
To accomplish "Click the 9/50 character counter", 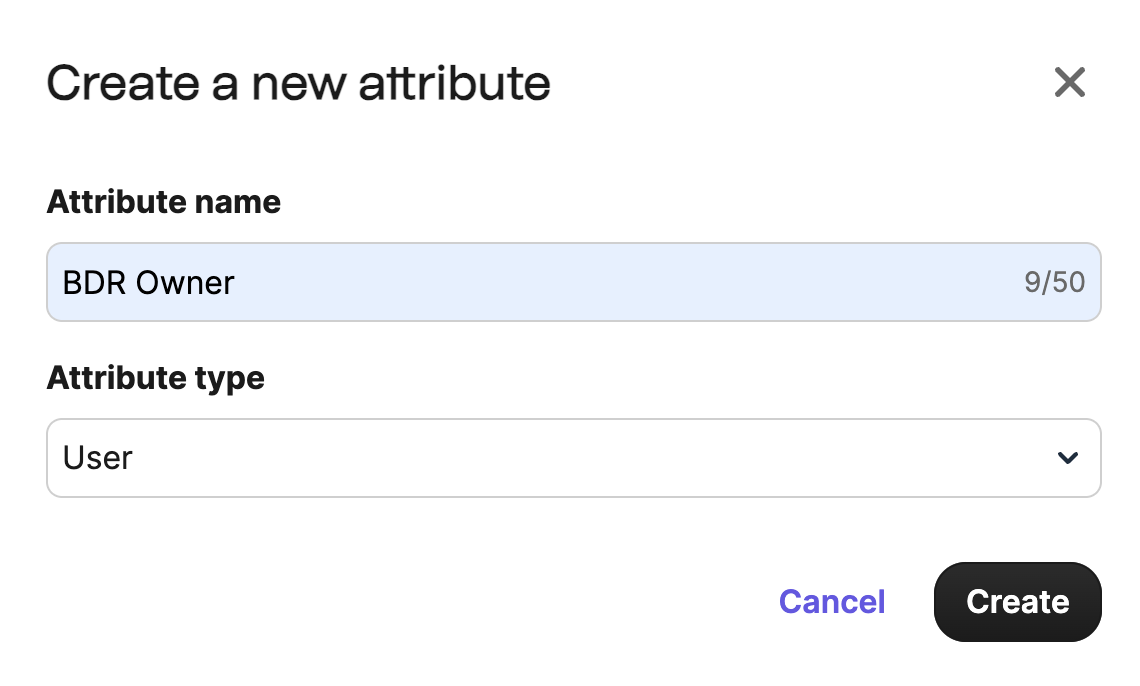I will [1054, 282].
